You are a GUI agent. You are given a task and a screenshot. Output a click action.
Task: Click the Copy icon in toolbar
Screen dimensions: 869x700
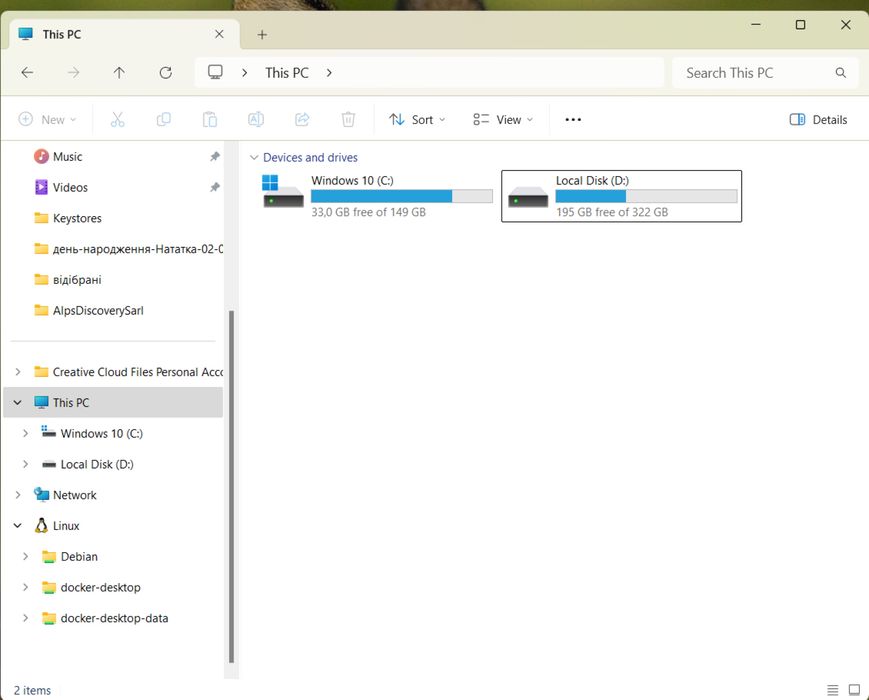163,119
